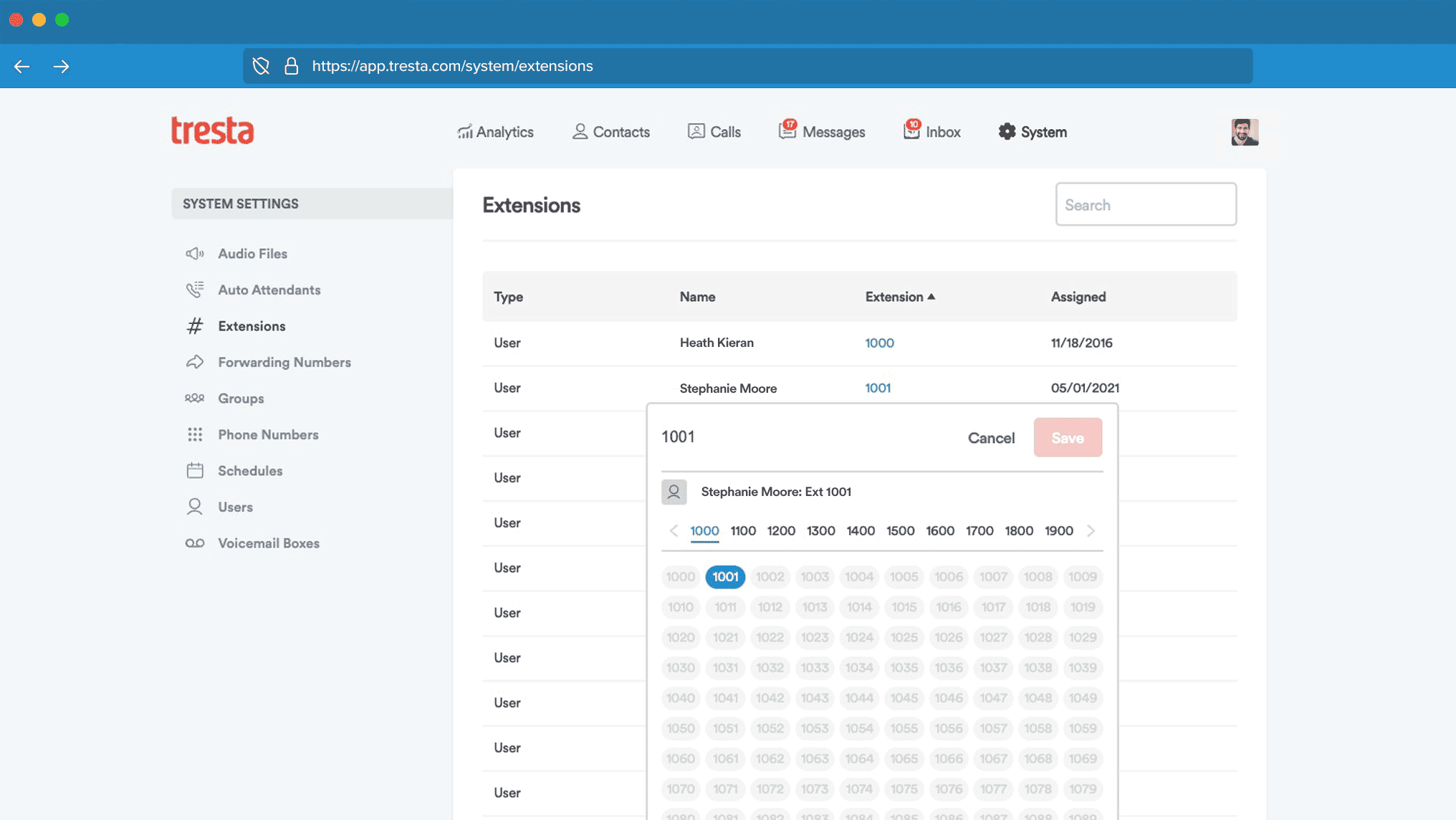This screenshot has width=1456, height=820.
Task: Click the Voicemail Boxes icon
Action: [x=195, y=543]
